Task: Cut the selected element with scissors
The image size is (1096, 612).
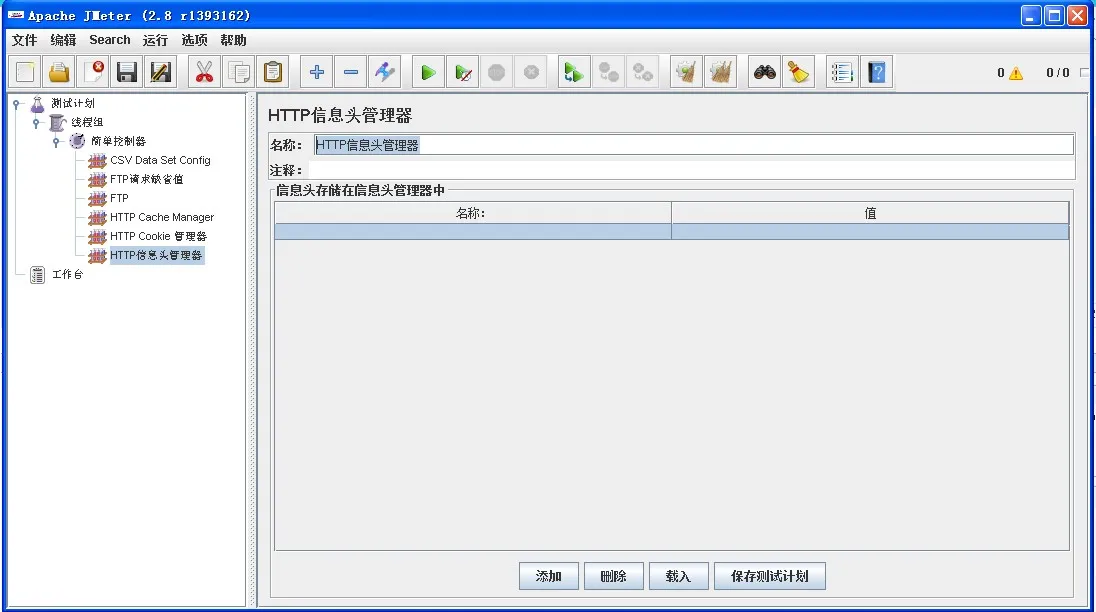Action: tap(204, 72)
